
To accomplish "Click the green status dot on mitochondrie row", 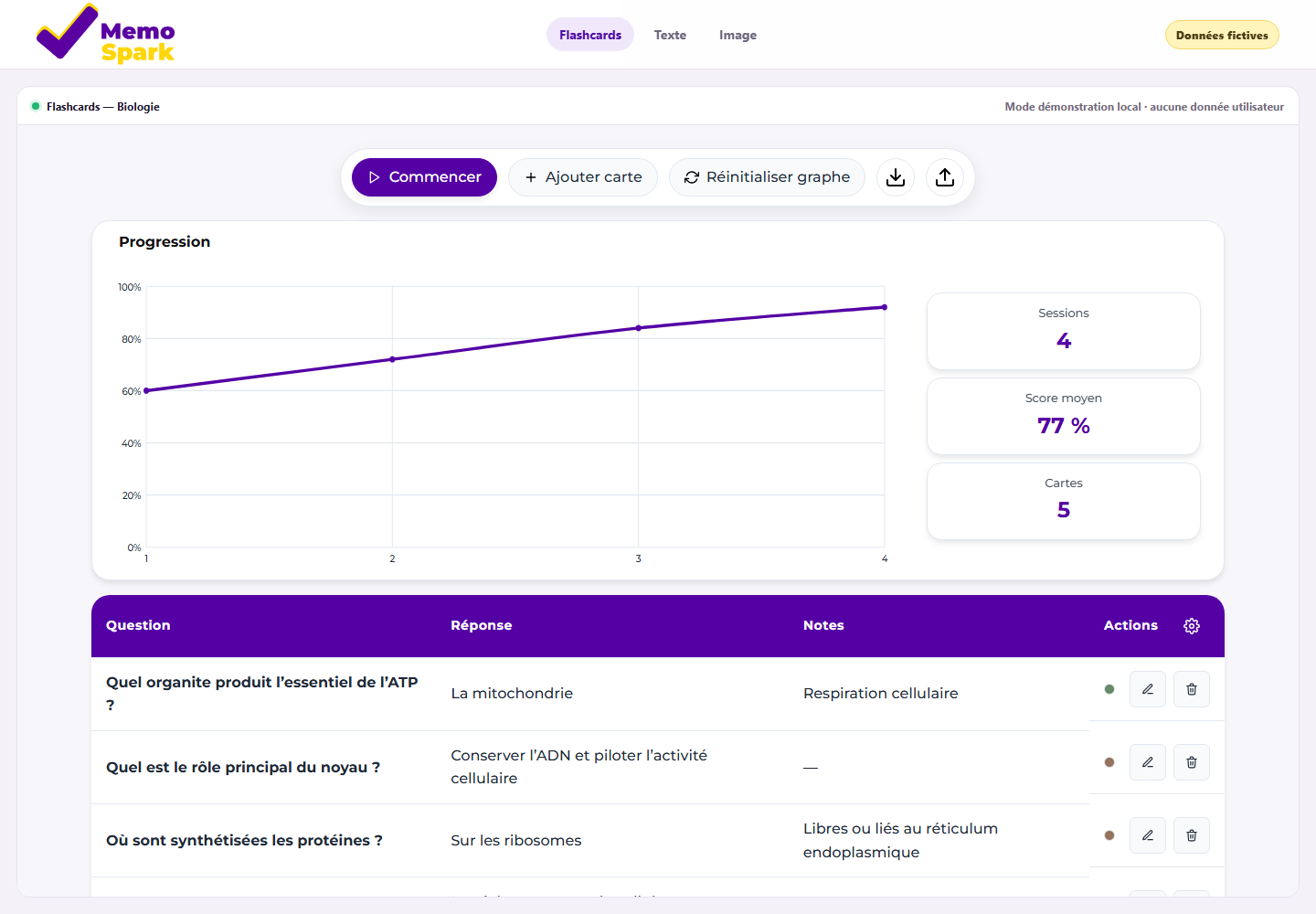I will pos(1109,689).
